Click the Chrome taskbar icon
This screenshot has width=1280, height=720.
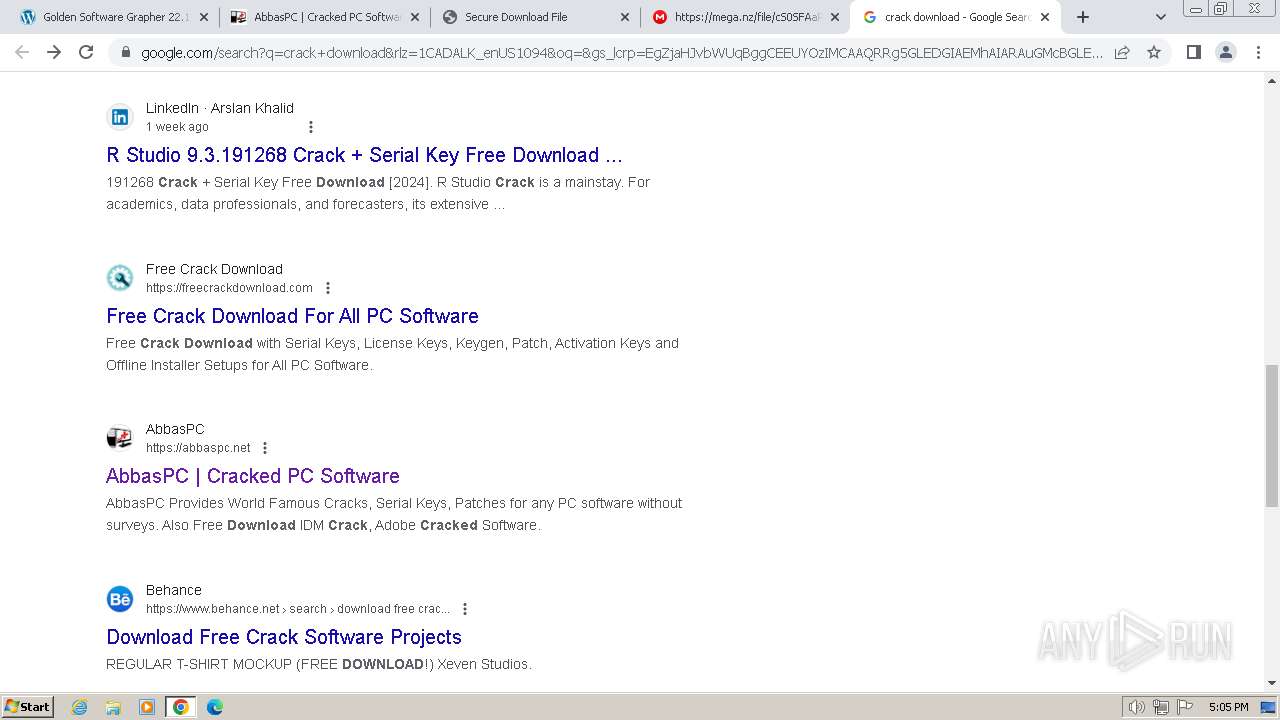(181, 707)
